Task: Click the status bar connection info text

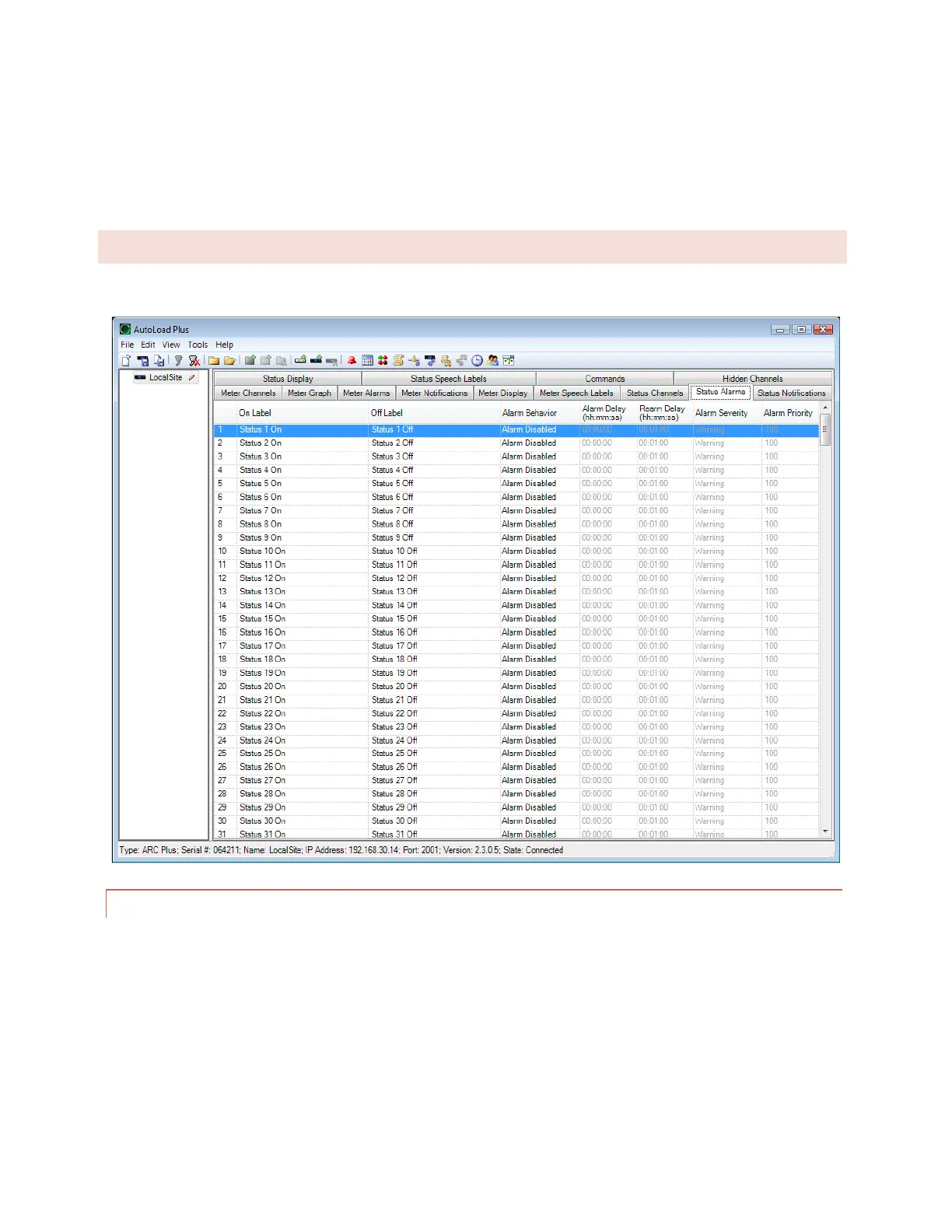Action: pos(341,850)
